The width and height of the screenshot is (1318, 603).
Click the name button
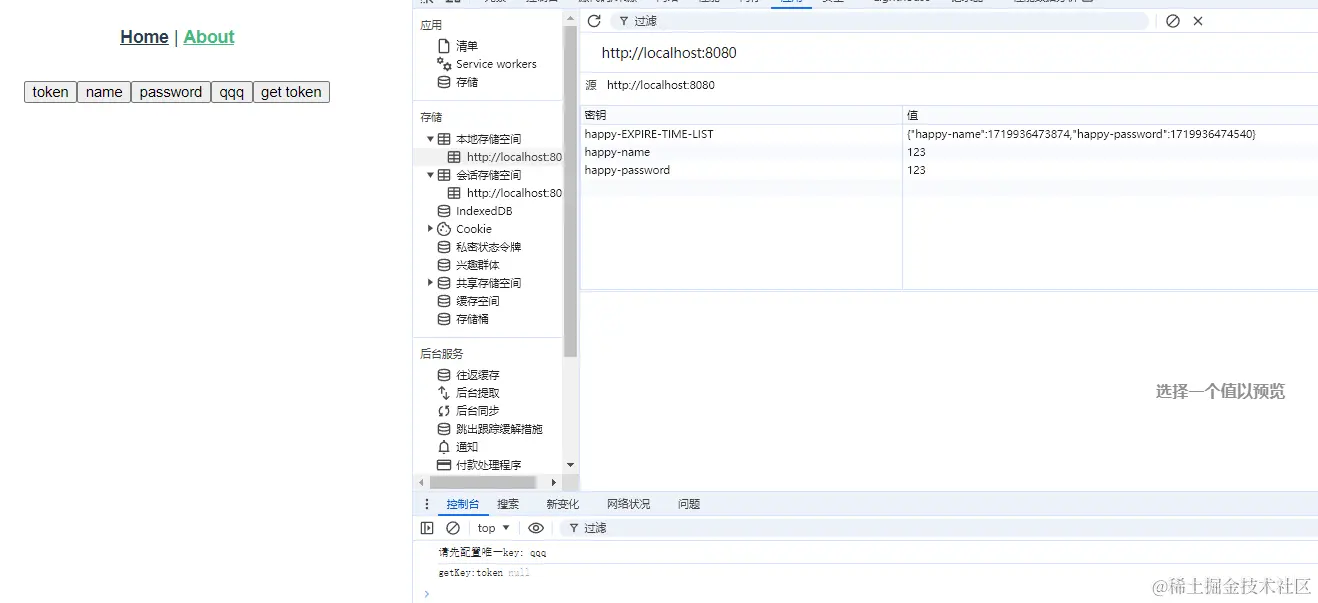(104, 92)
